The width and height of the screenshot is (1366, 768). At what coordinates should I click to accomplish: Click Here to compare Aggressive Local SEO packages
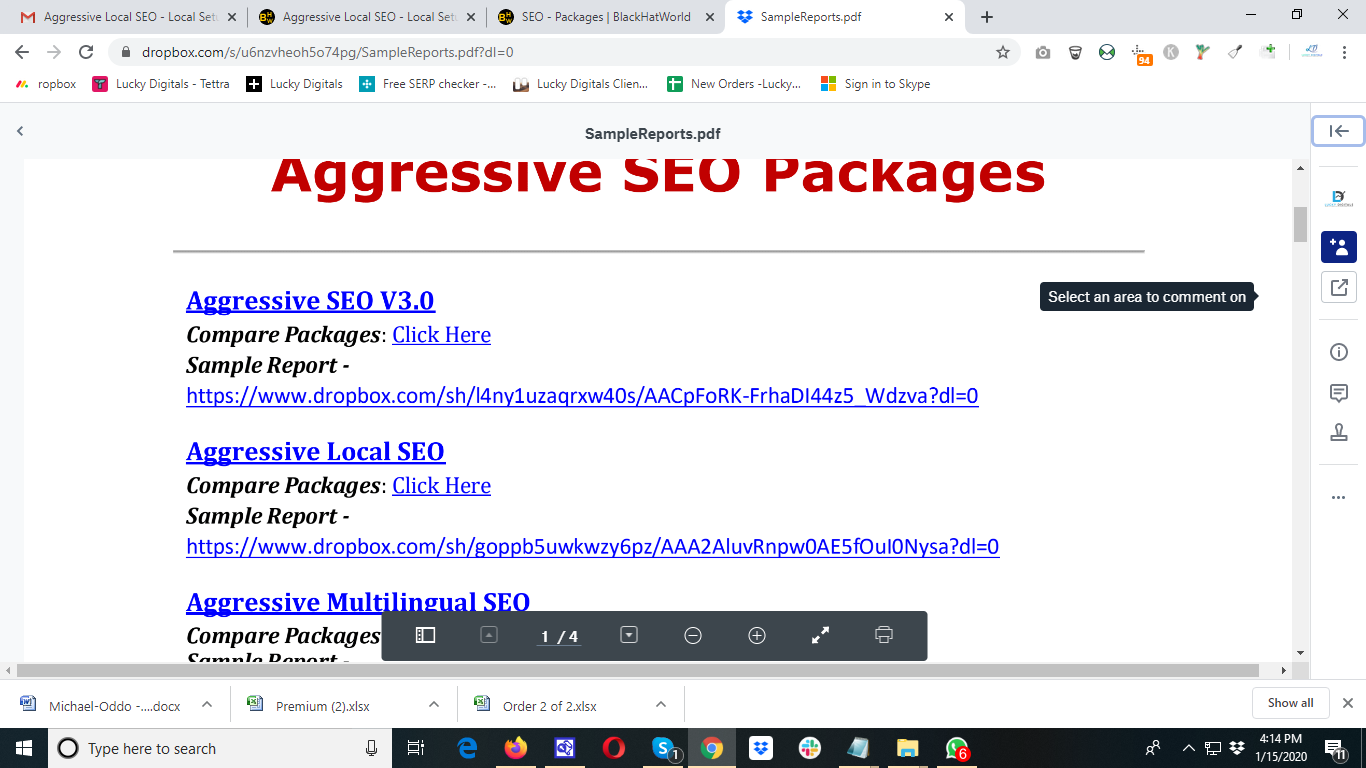(x=441, y=486)
